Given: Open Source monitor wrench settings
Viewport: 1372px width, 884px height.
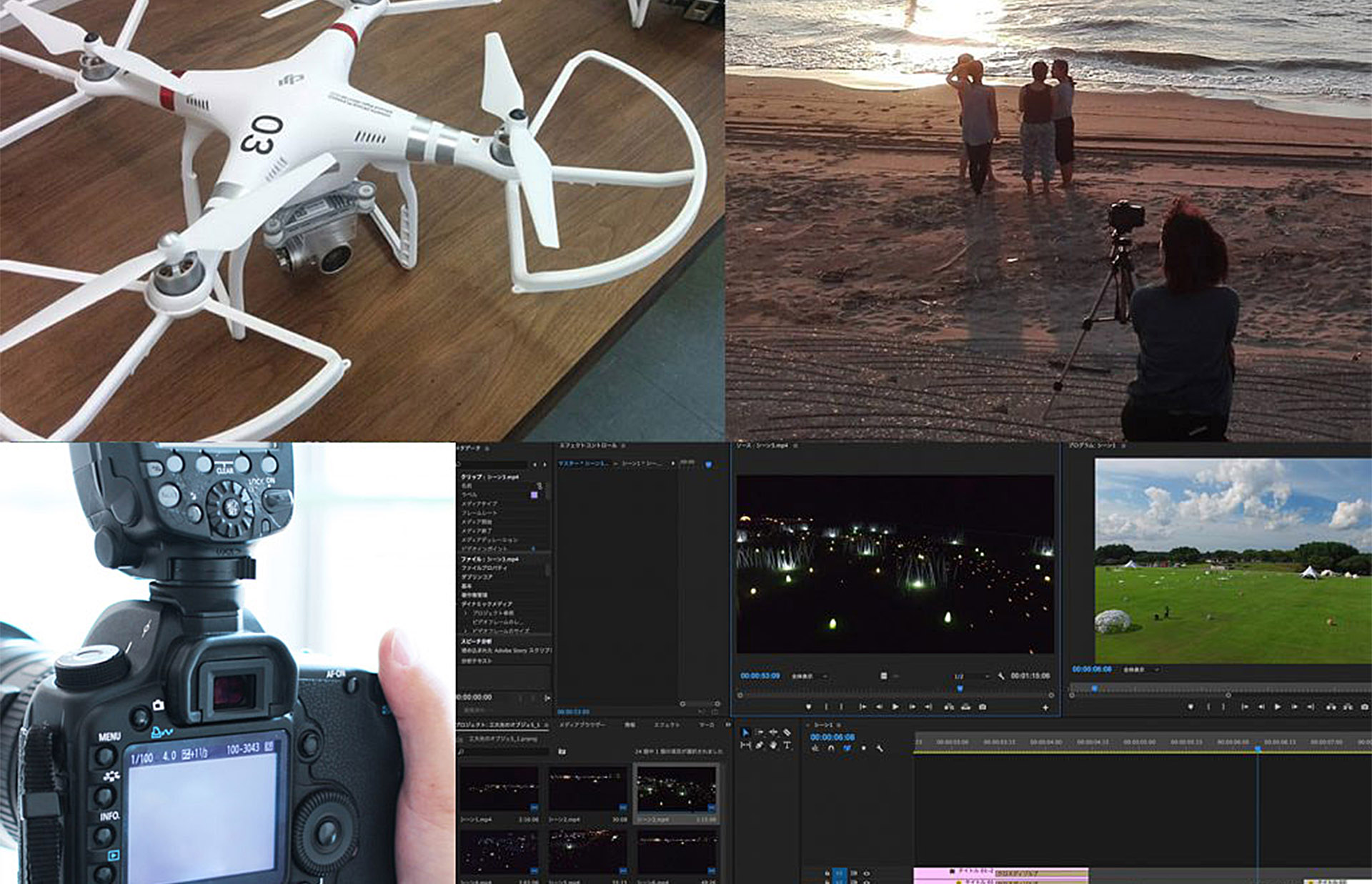Looking at the screenshot, I should (x=1001, y=675).
